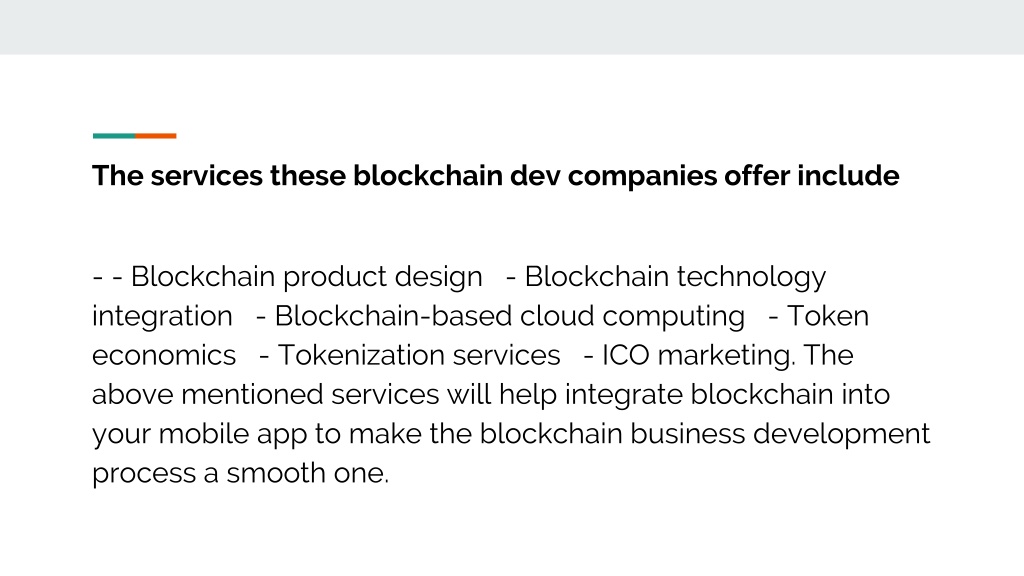
Task: Click the leading double dash before body text
Action: [108, 277]
